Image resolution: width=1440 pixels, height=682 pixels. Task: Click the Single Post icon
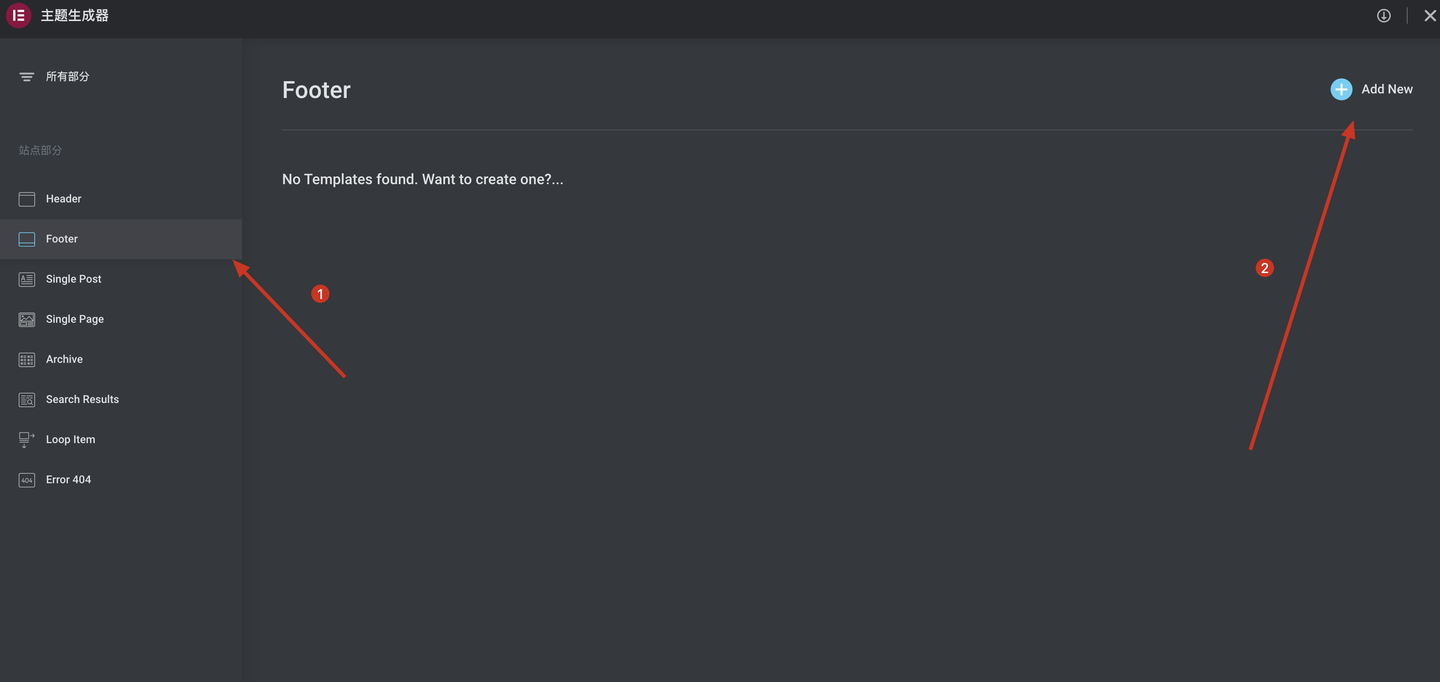pyautogui.click(x=27, y=279)
